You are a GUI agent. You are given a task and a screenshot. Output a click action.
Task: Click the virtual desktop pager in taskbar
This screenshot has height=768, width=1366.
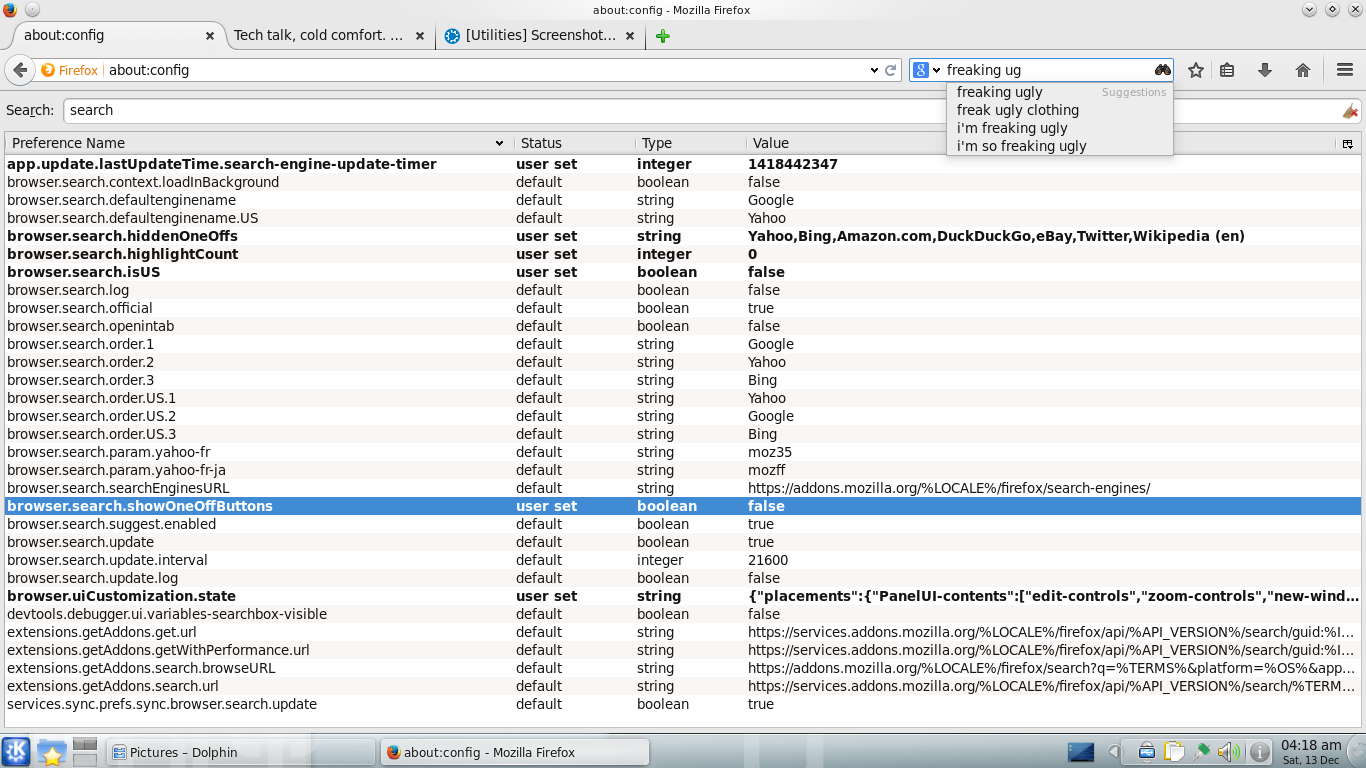click(85, 751)
